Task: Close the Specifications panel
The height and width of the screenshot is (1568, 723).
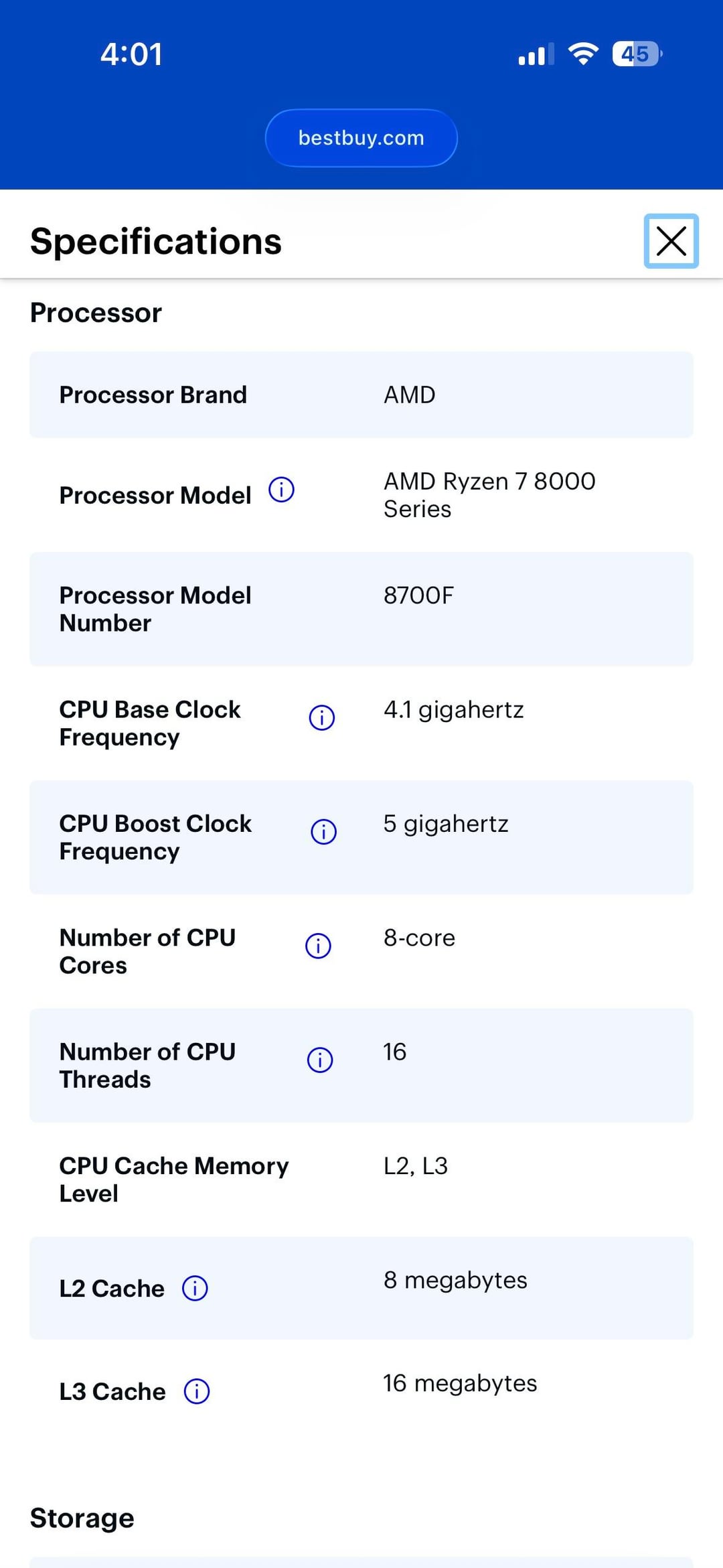Action: pos(671,241)
